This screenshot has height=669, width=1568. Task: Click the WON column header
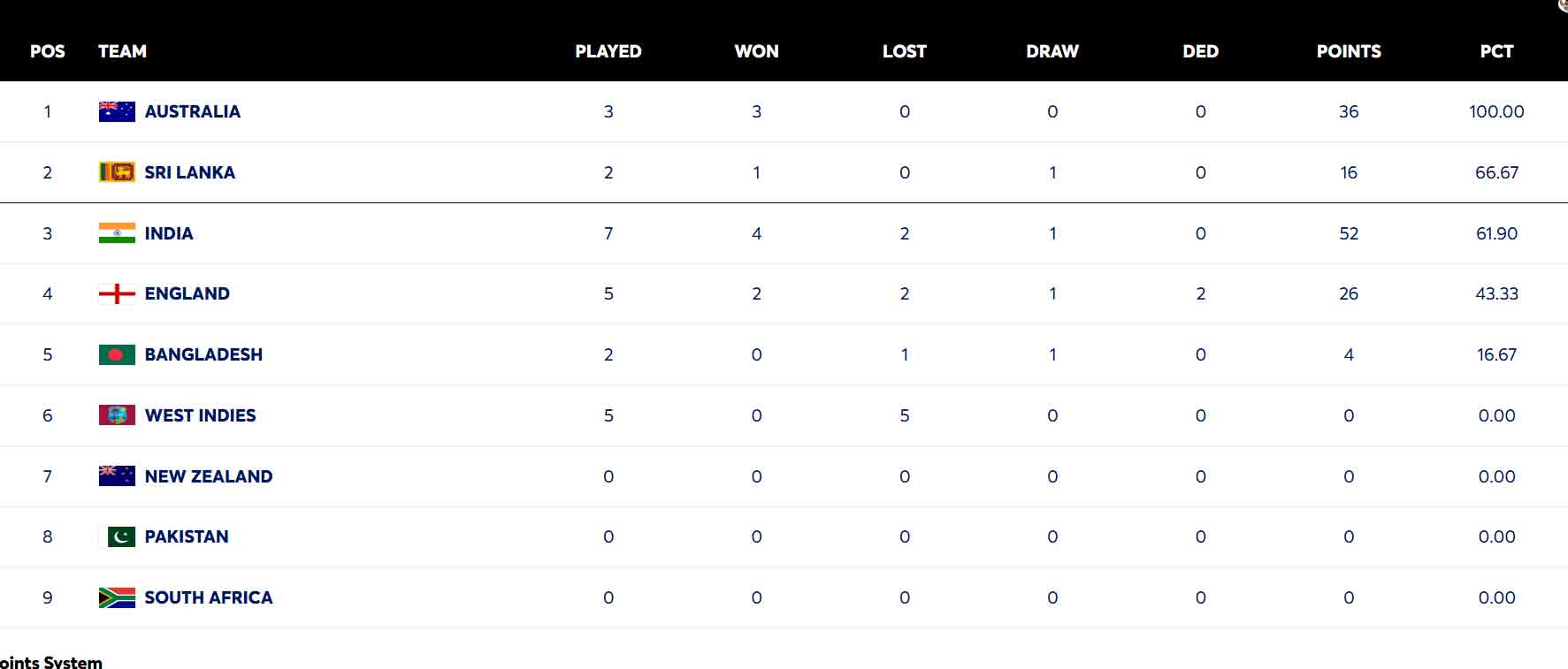coord(756,51)
